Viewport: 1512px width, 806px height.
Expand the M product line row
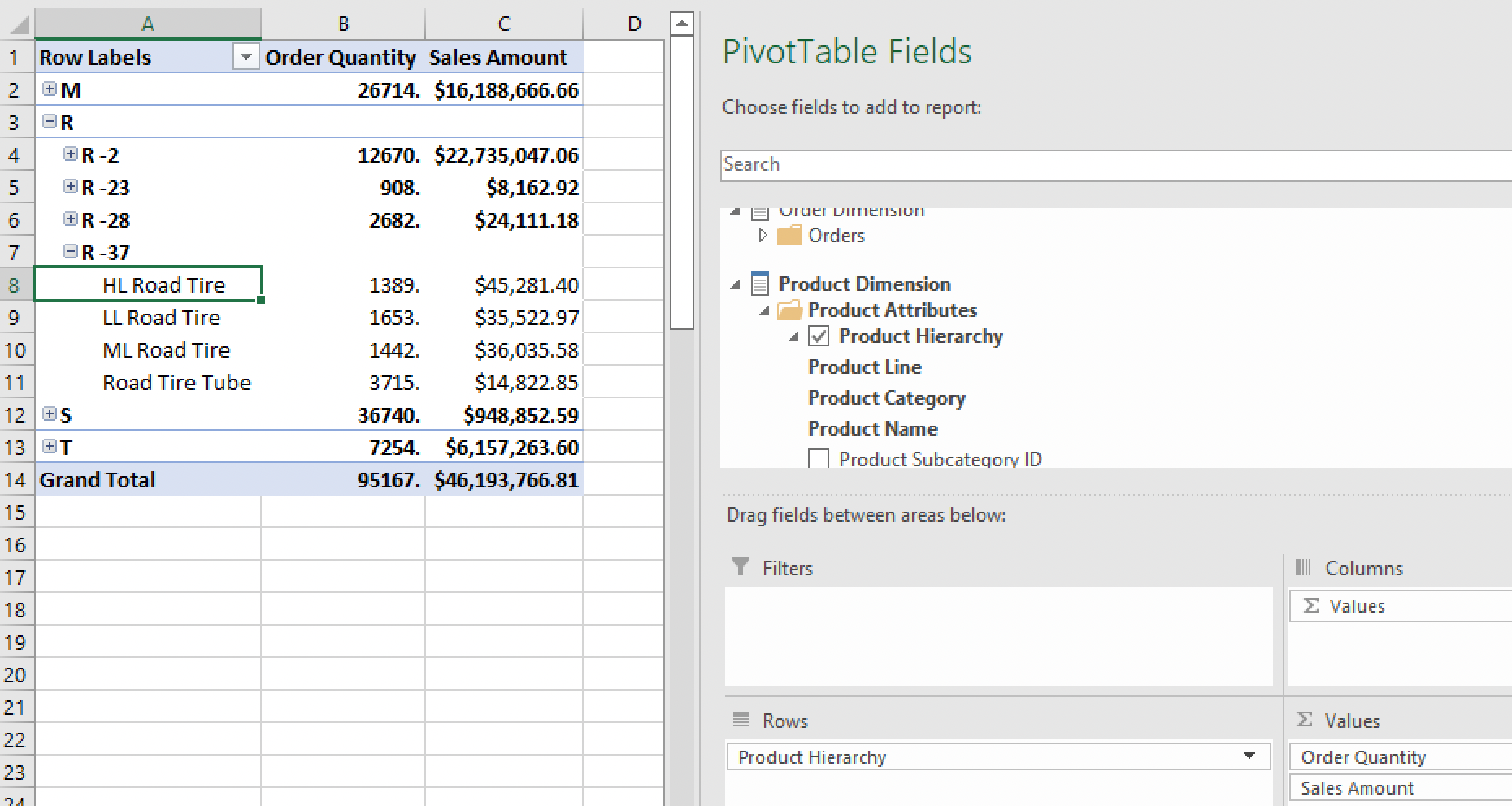(50, 89)
